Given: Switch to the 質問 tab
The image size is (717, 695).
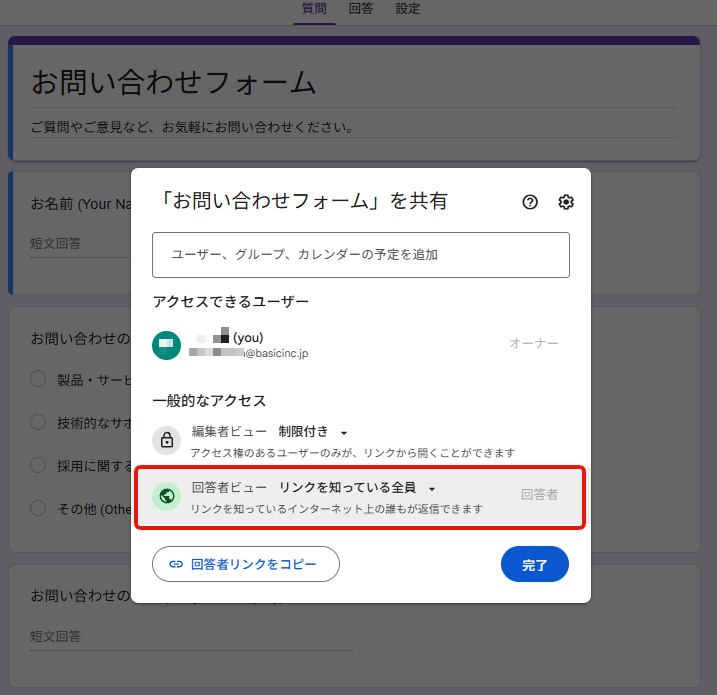Looking at the screenshot, I should pyautogui.click(x=313, y=9).
